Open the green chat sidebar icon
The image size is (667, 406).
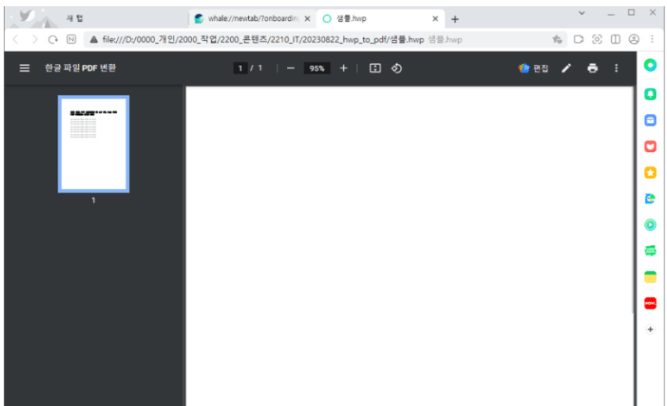(x=650, y=251)
